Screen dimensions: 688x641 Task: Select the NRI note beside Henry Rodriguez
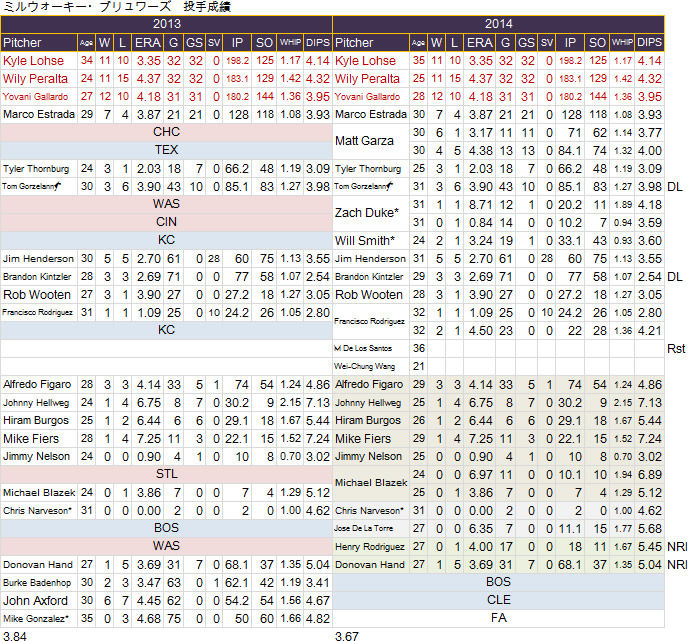pyautogui.click(x=677, y=547)
